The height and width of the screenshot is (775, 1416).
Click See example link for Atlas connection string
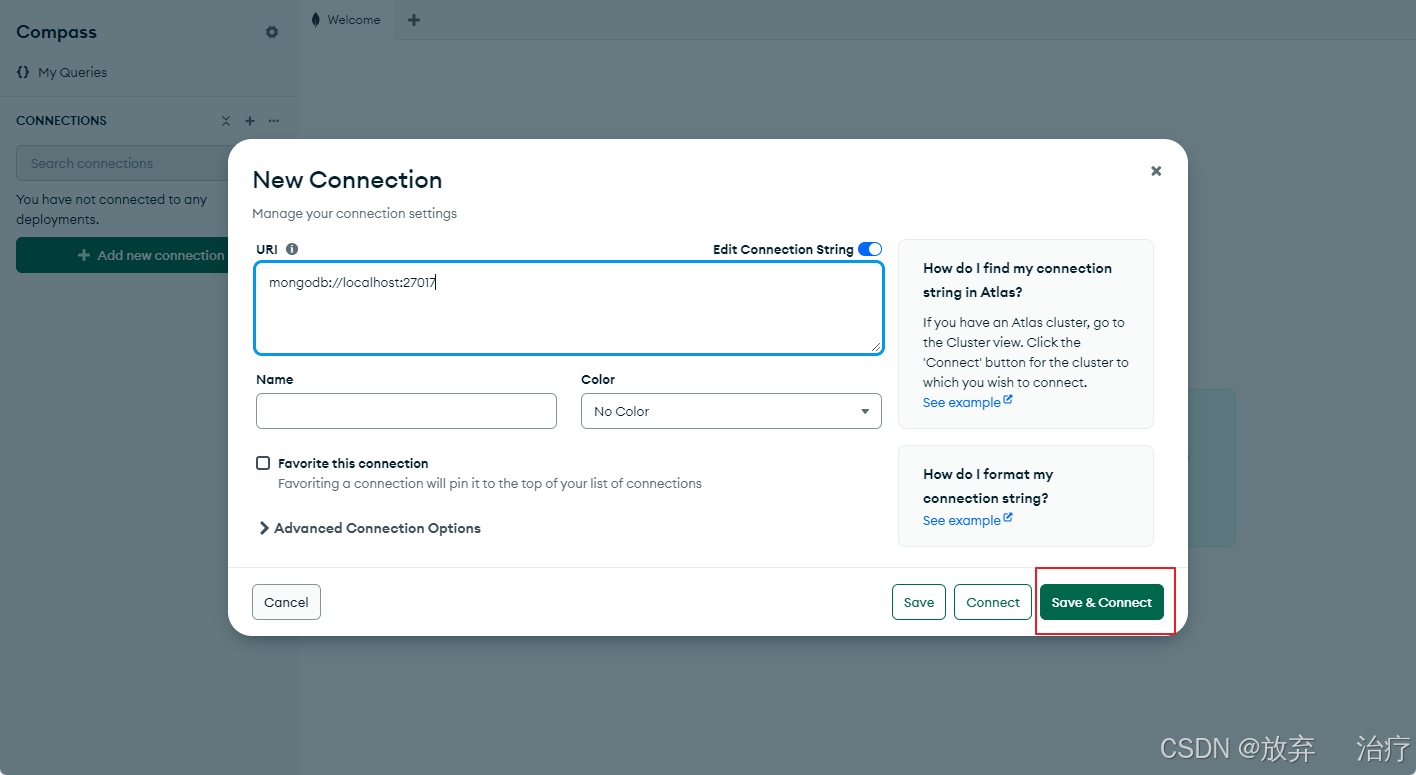click(967, 402)
